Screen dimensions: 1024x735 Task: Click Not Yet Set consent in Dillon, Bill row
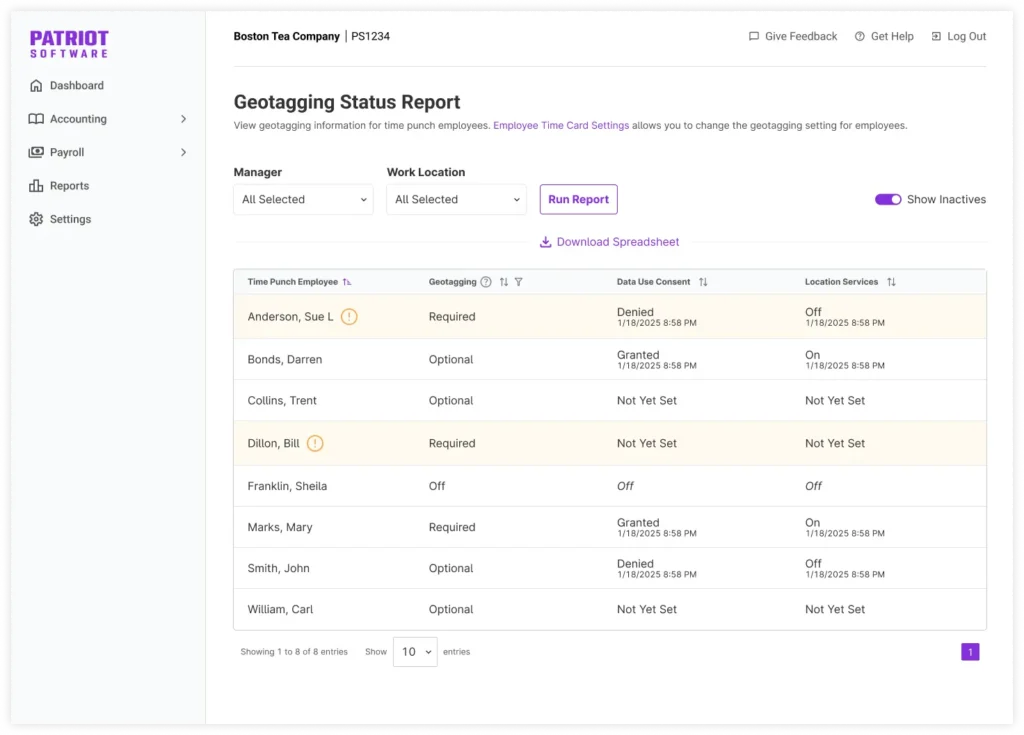pos(647,444)
